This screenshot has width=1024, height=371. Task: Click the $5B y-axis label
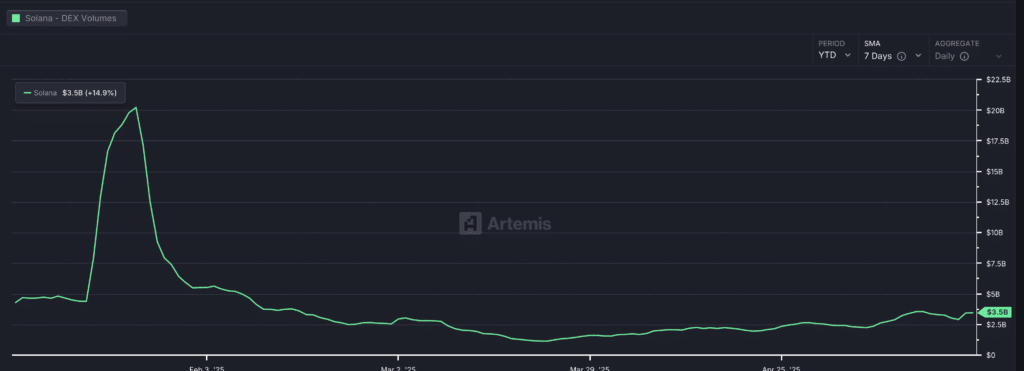tap(993, 295)
